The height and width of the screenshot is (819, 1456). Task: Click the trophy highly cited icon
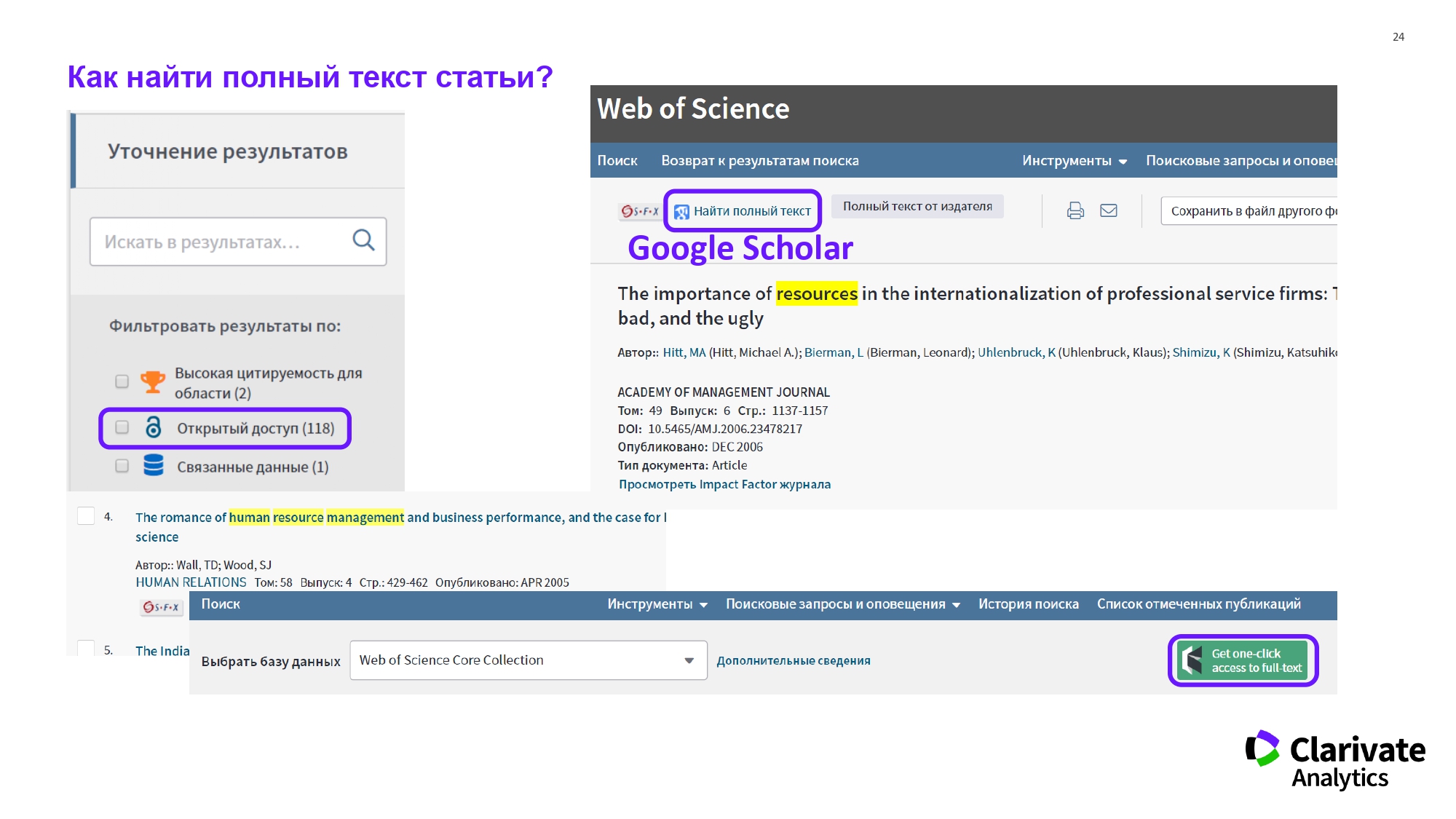click(152, 381)
